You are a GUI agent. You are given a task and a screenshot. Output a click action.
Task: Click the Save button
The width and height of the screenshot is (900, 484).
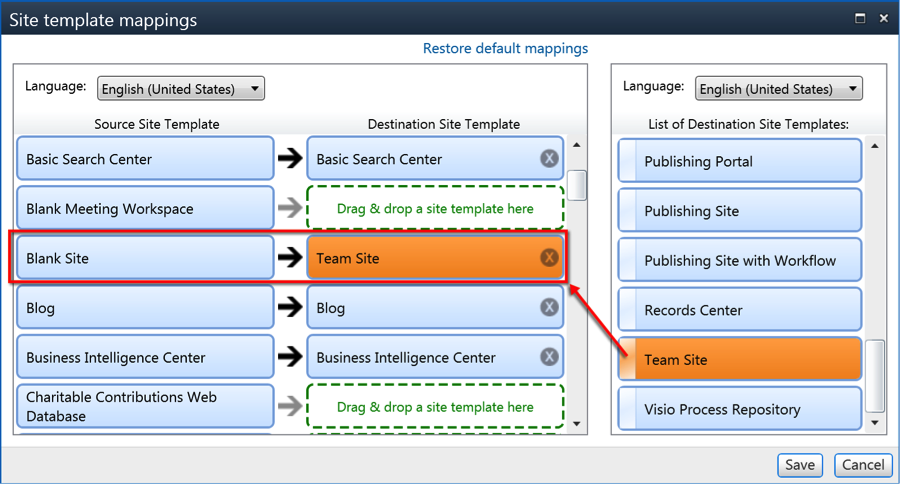800,464
